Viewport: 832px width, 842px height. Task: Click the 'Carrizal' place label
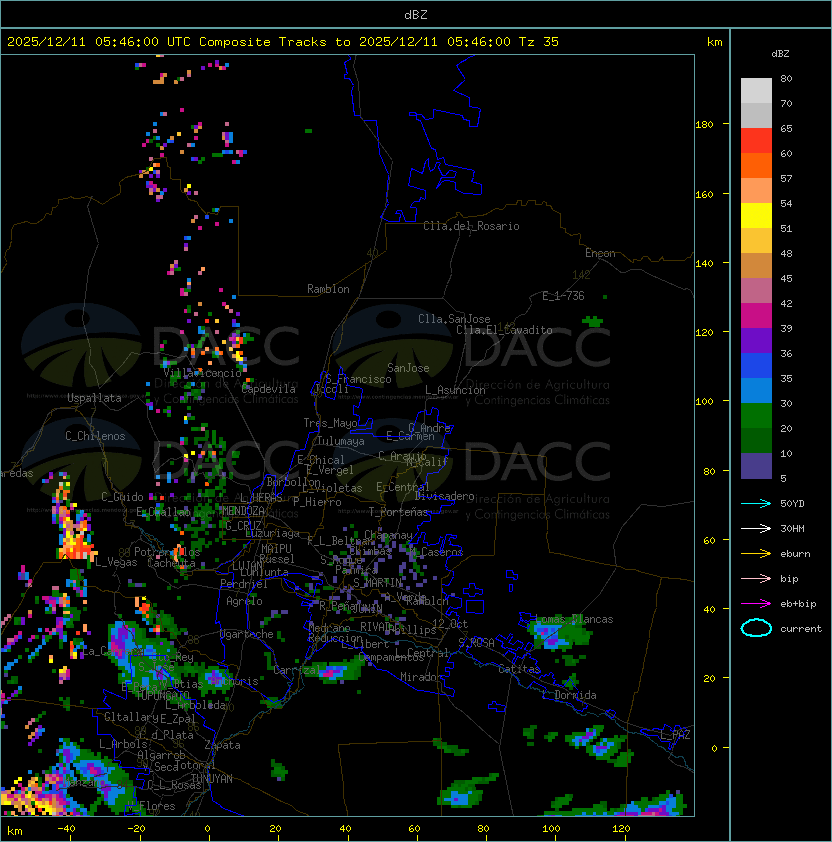pos(297,670)
